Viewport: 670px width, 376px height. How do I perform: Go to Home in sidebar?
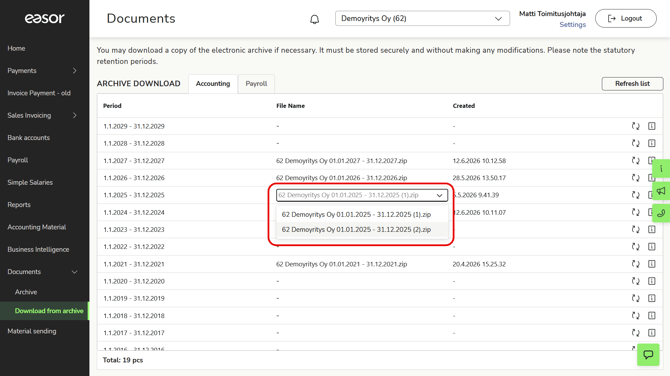tap(16, 48)
